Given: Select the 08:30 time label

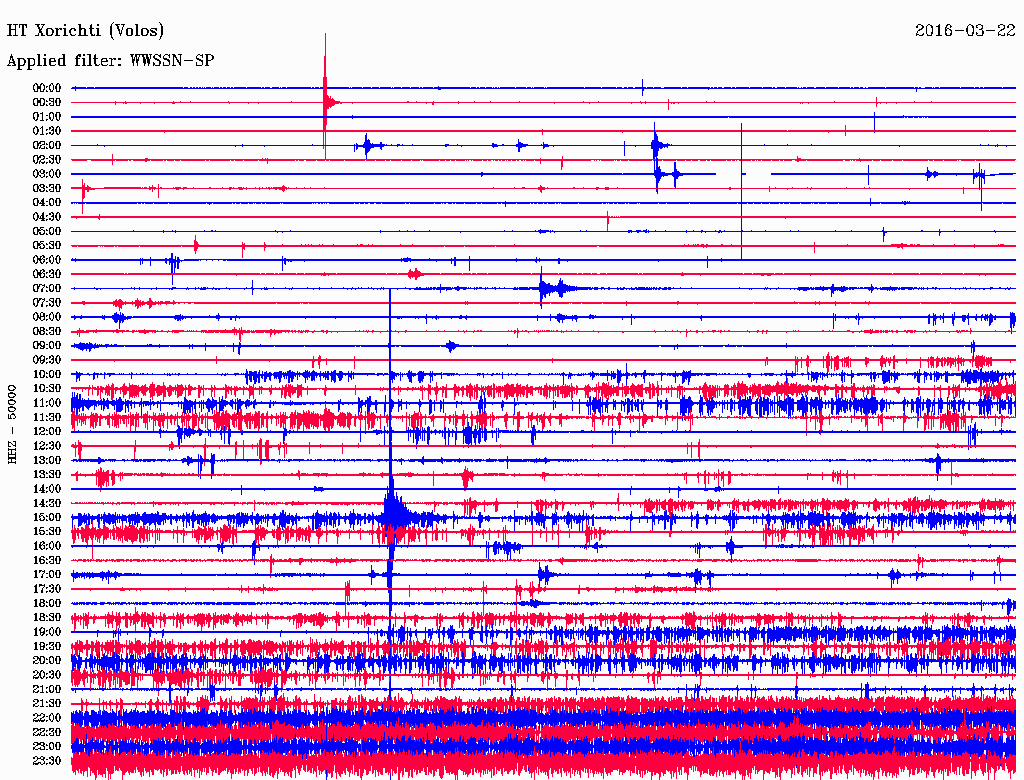Looking at the screenshot, I should click(x=47, y=331).
